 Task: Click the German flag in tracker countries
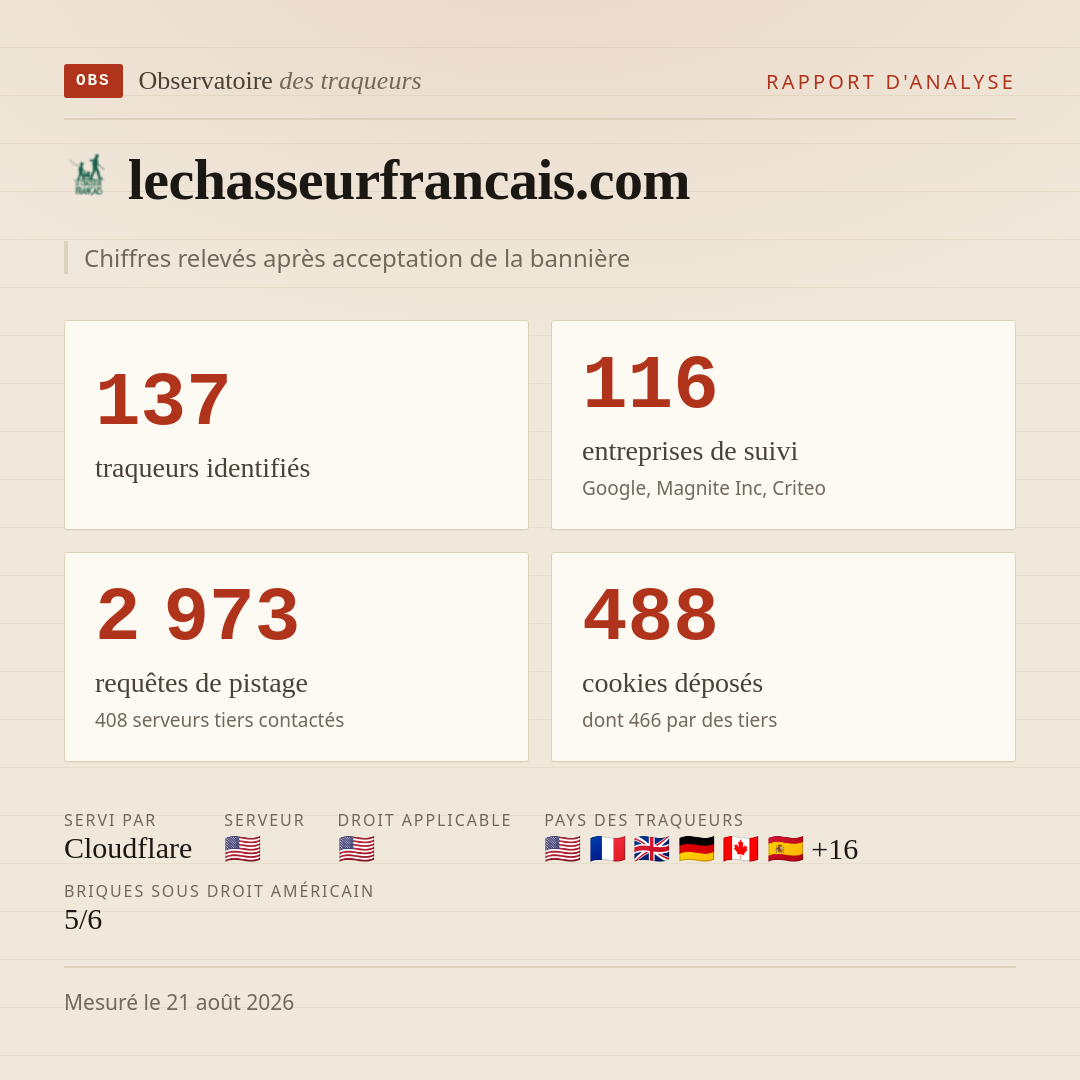tap(696, 849)
